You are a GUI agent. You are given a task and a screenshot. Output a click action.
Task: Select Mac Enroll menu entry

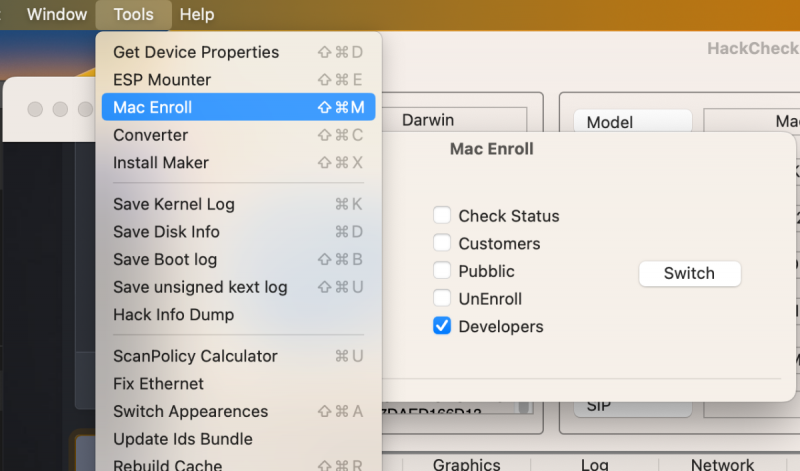click(x=153, y=107)
